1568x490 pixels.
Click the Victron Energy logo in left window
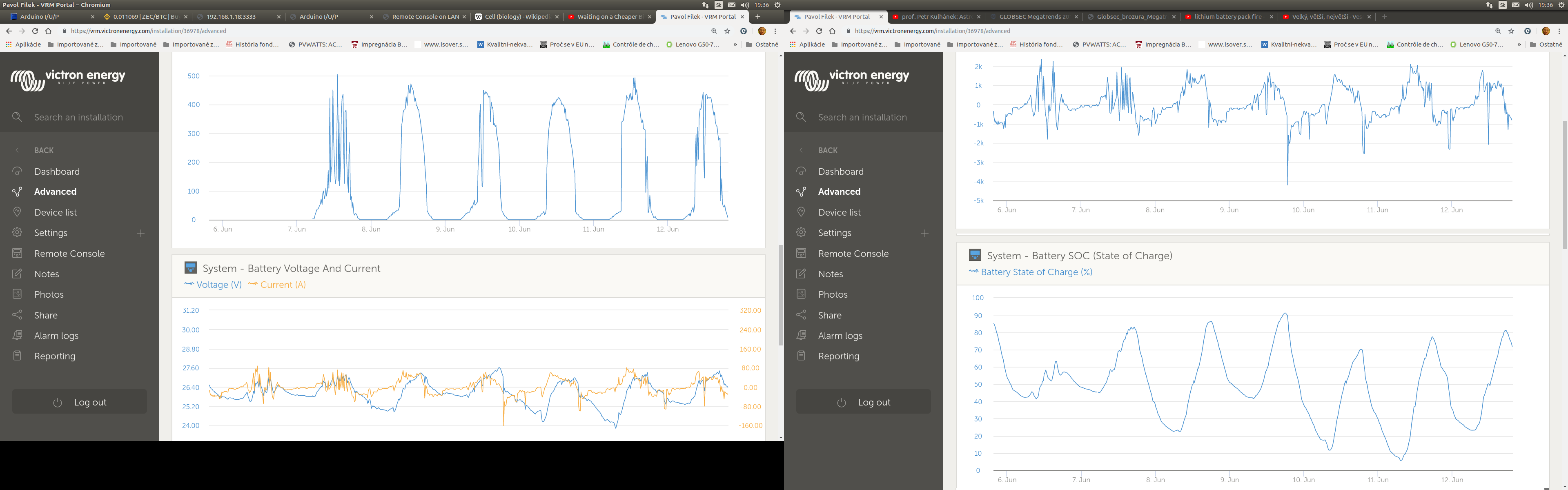coord(67,80)
